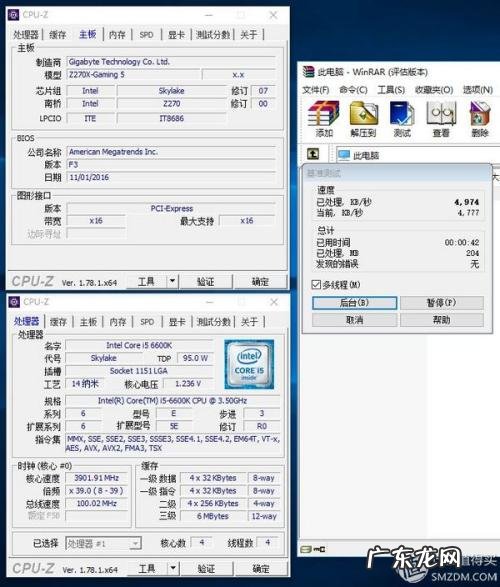Switch to 关于 tab in upper CPU-Z
The height and width of the screenshot is (587, 500).
[x=249, y=35]
